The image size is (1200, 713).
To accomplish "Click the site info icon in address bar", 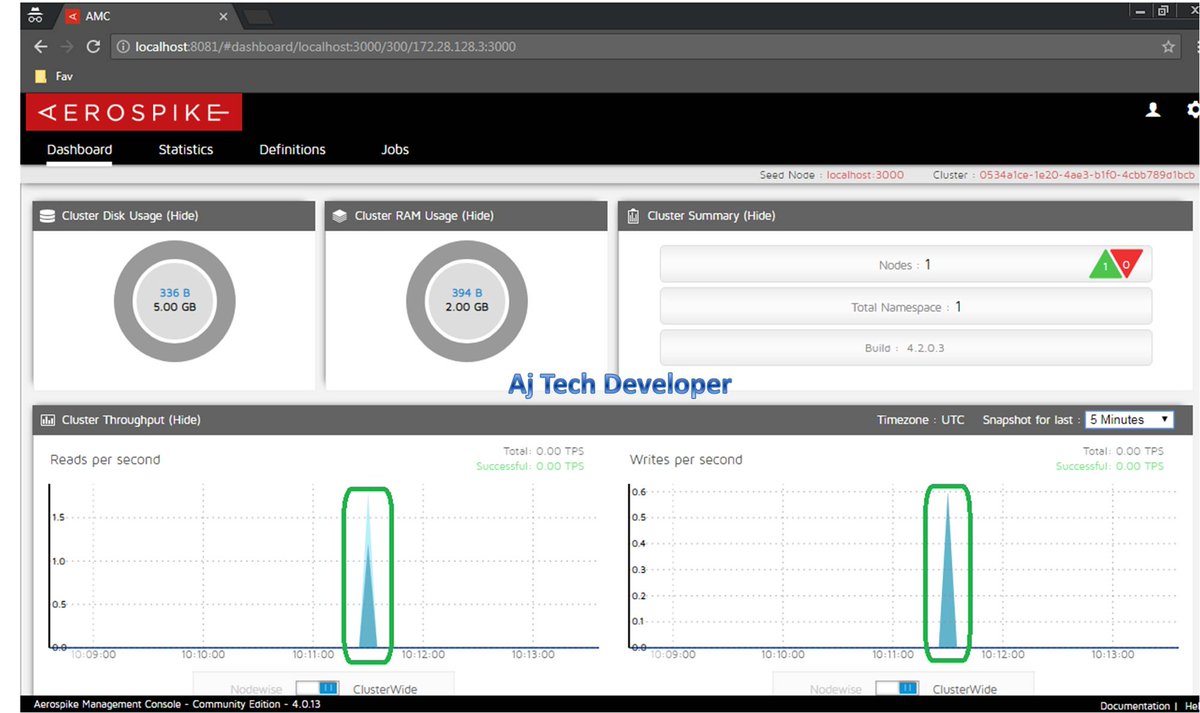I will (122, 47).
